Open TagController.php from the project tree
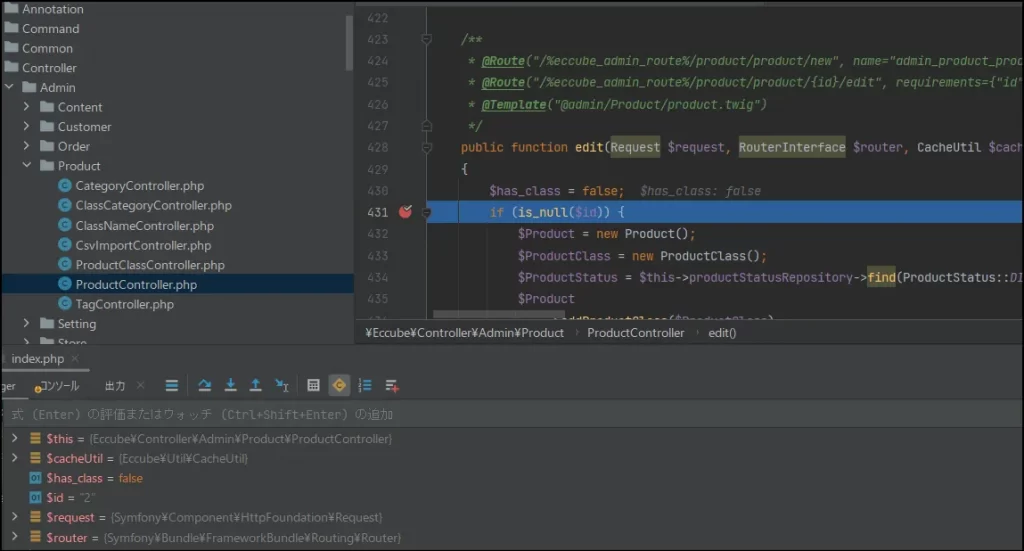 click(124, 304)
